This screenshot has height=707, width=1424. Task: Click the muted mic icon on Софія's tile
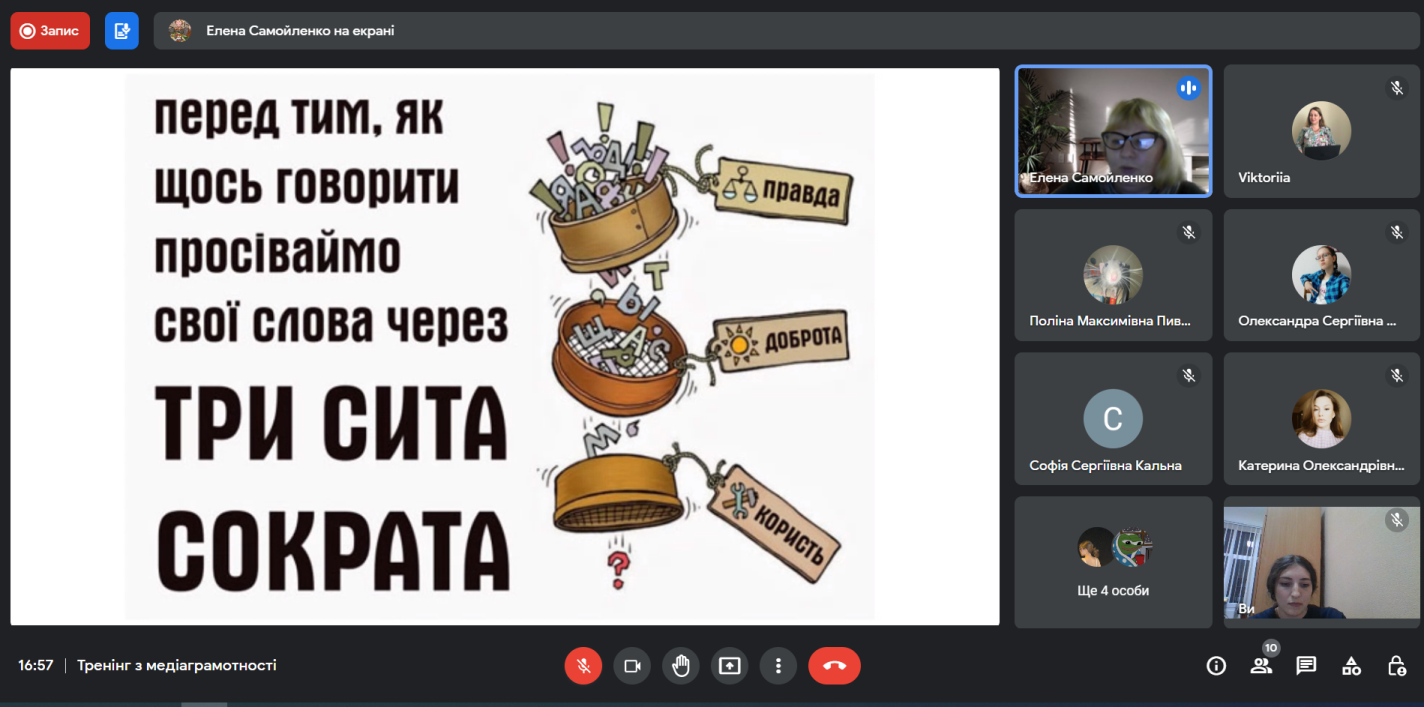tap(1189, 376)
